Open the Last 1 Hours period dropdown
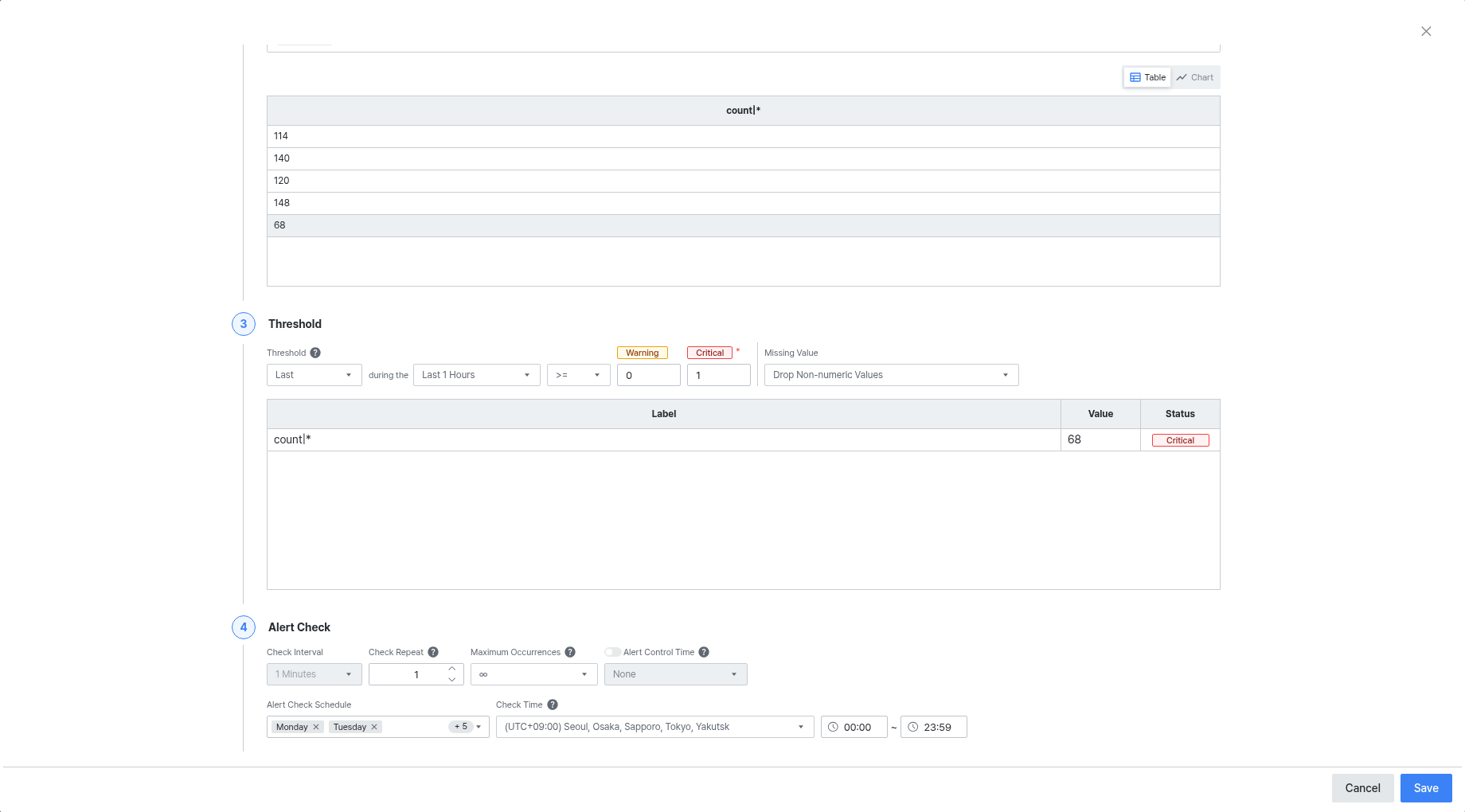The image size is (1465, 812). tap(477, 375)
